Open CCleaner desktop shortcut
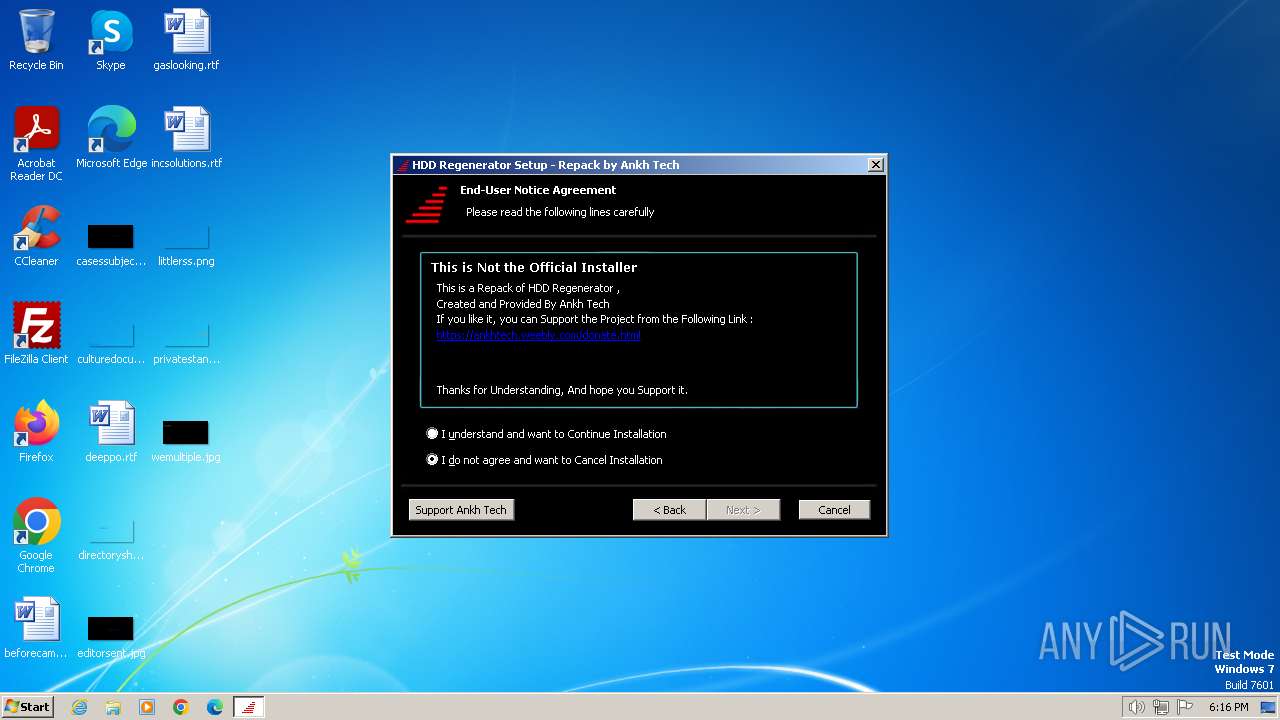1280x720 pixels. tap(36, 236)
